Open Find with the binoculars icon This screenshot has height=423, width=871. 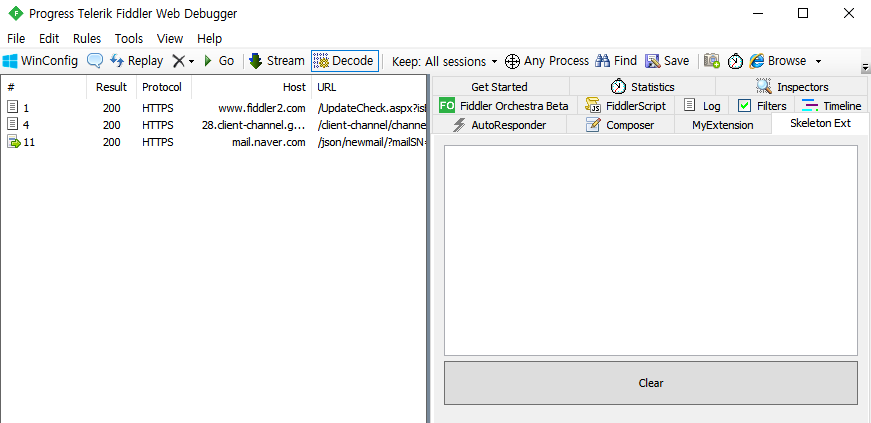coord(615,61)
